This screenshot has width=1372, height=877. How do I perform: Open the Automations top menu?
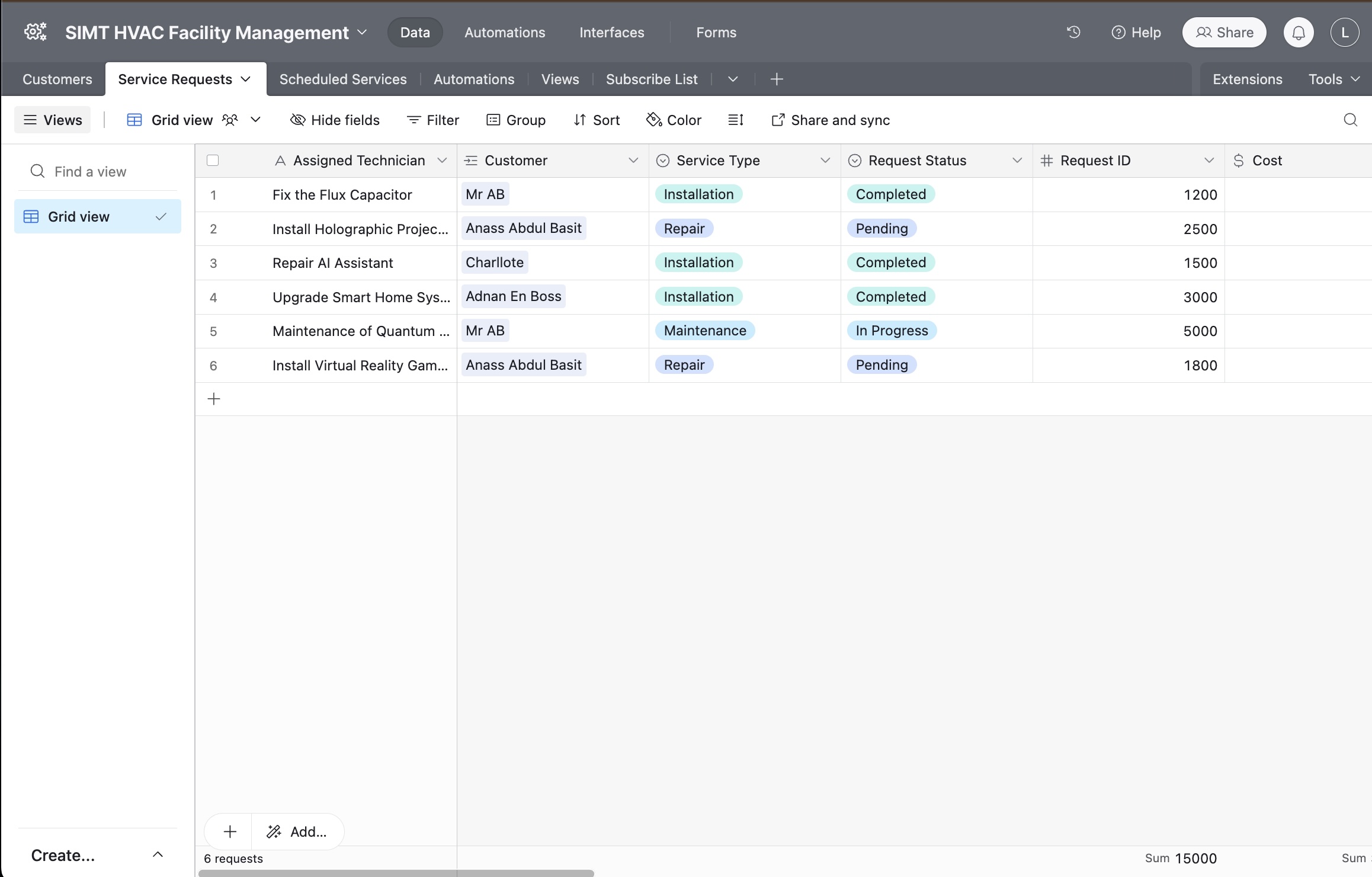[504, 33]
